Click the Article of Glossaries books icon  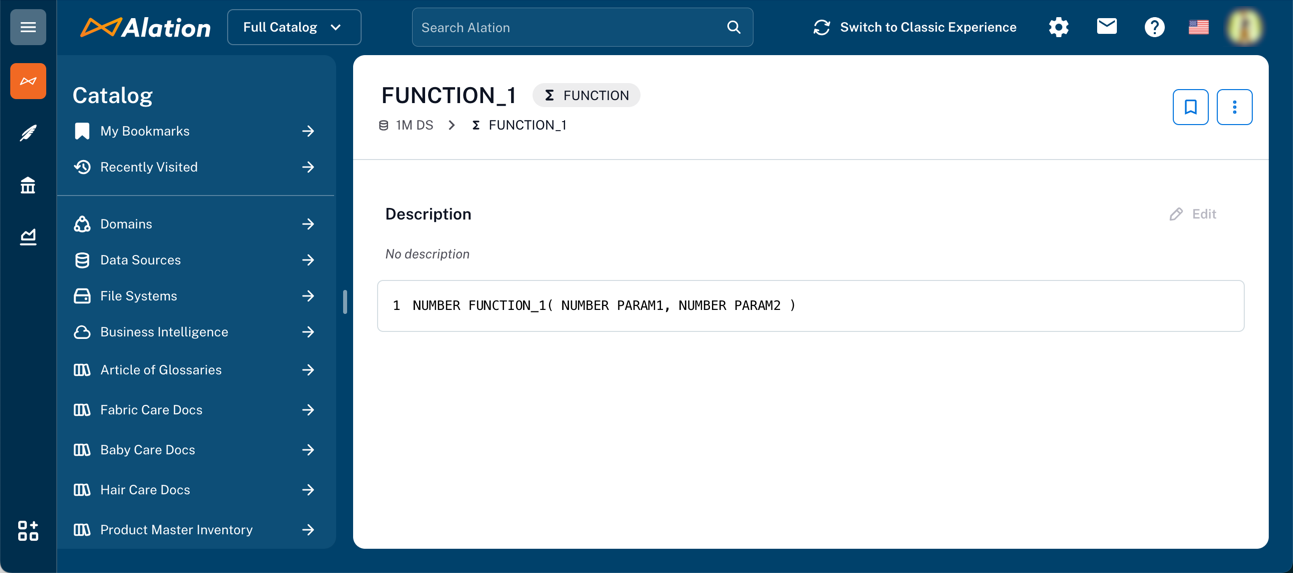[x=82, y=370]
